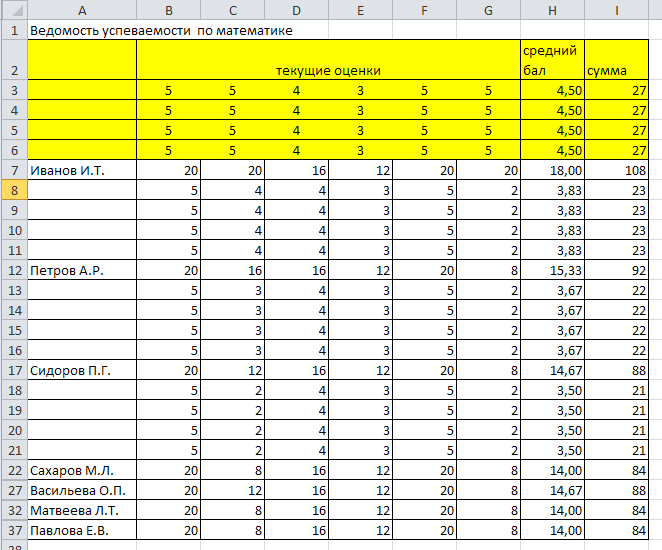Select column E header
Screen dimensions: 662x550
click(x=361, y=10)
